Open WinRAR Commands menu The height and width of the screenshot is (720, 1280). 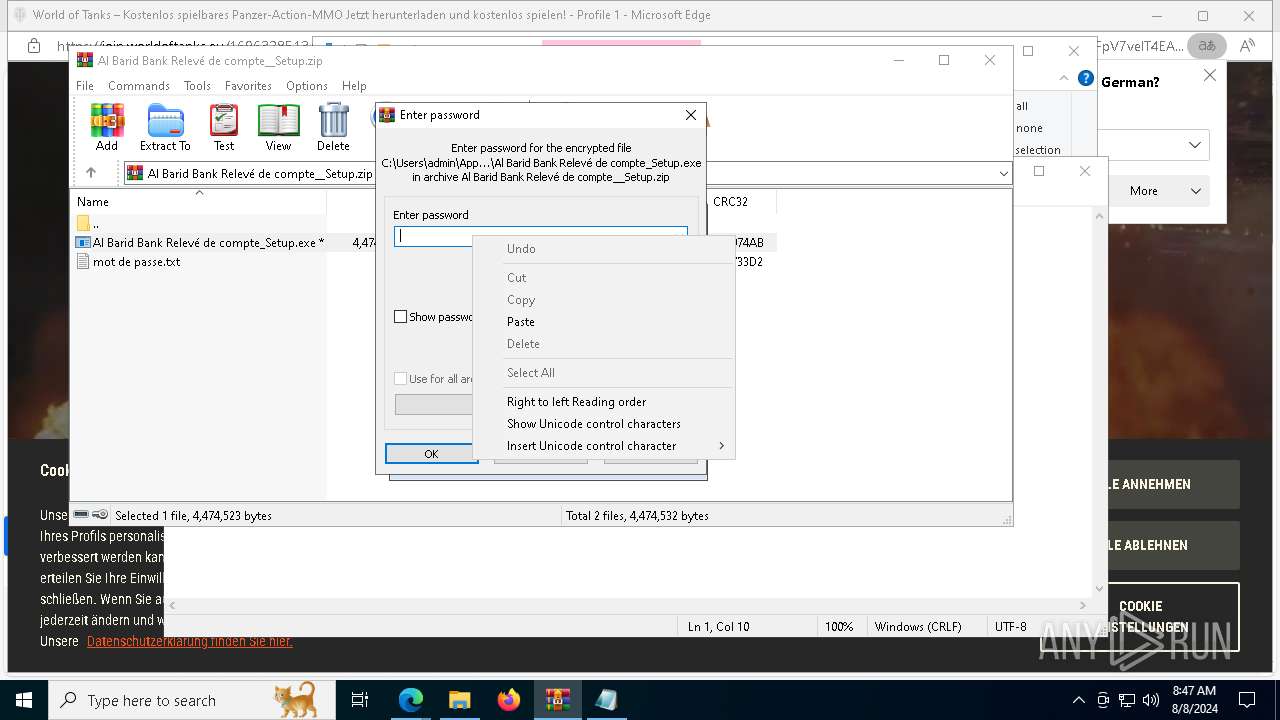click(139, 86)
